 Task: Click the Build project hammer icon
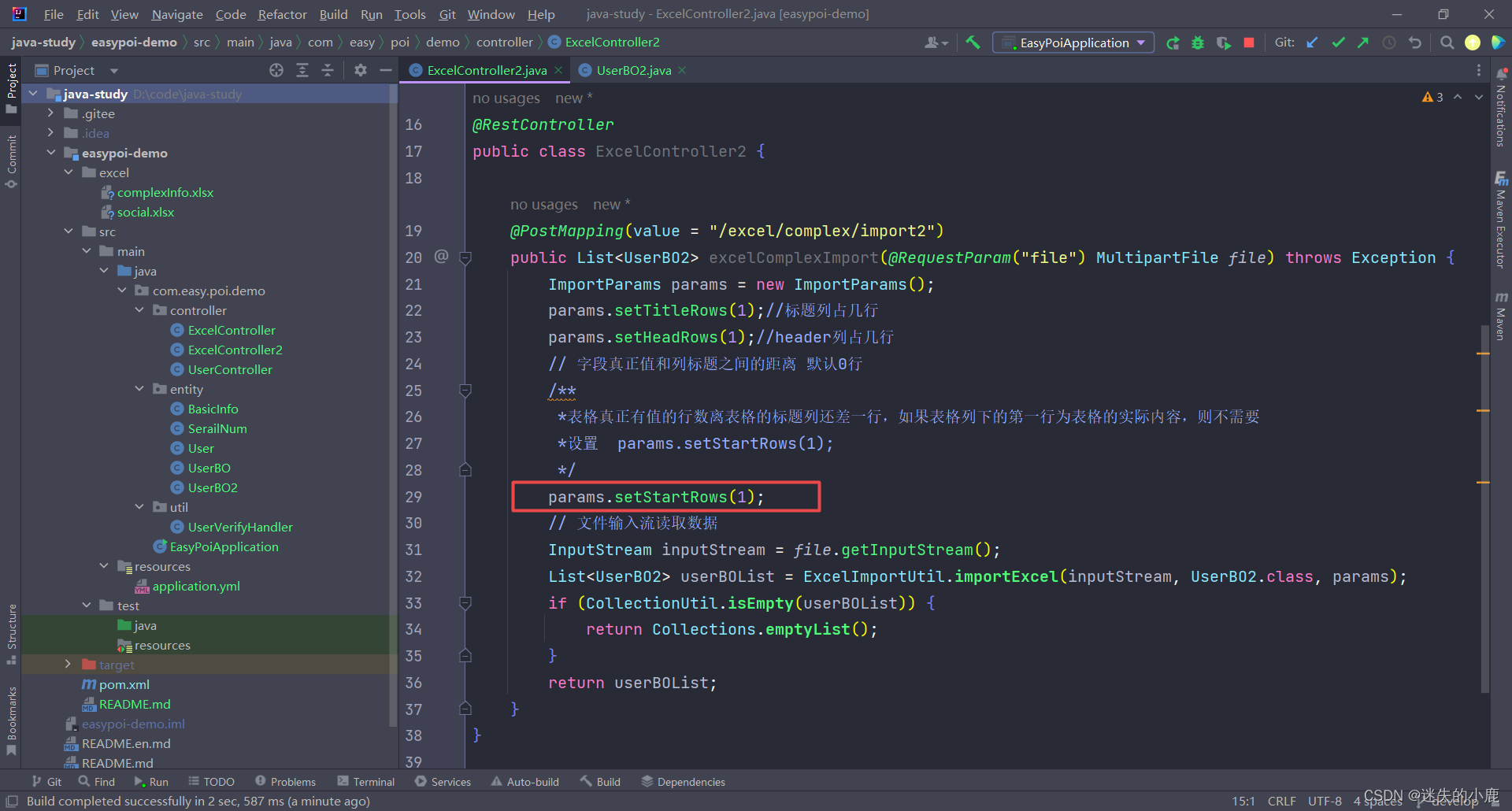click(x=973, y=43)
